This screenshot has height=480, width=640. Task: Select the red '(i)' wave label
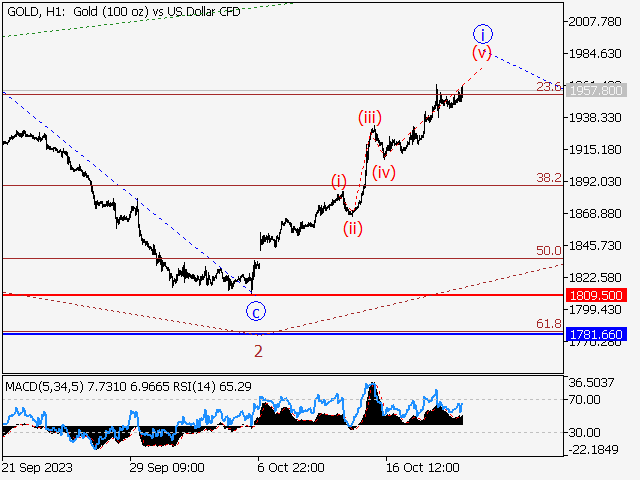[x=338, y=181]
